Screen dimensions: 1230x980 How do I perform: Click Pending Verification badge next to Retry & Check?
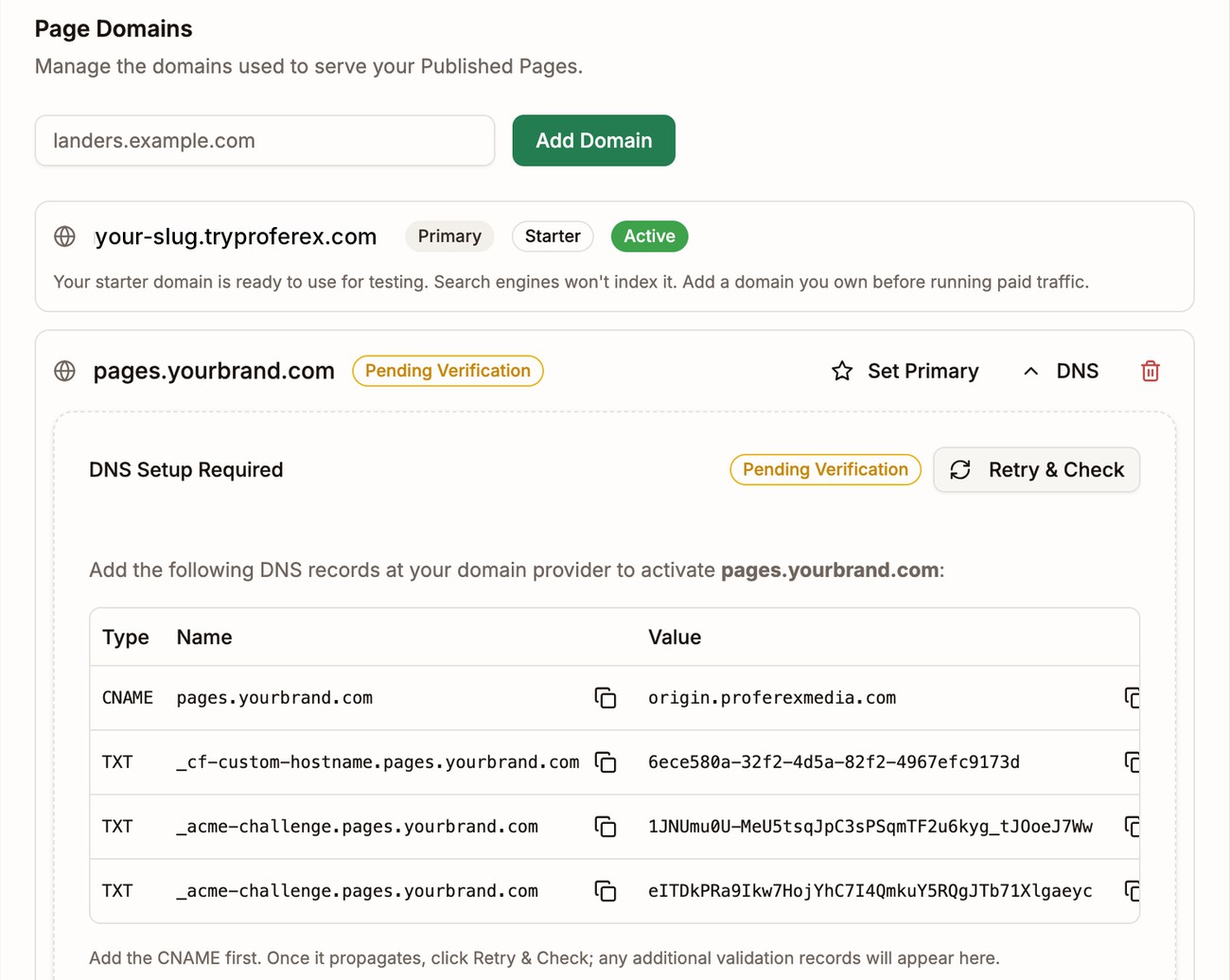click(x=825, y=469)
